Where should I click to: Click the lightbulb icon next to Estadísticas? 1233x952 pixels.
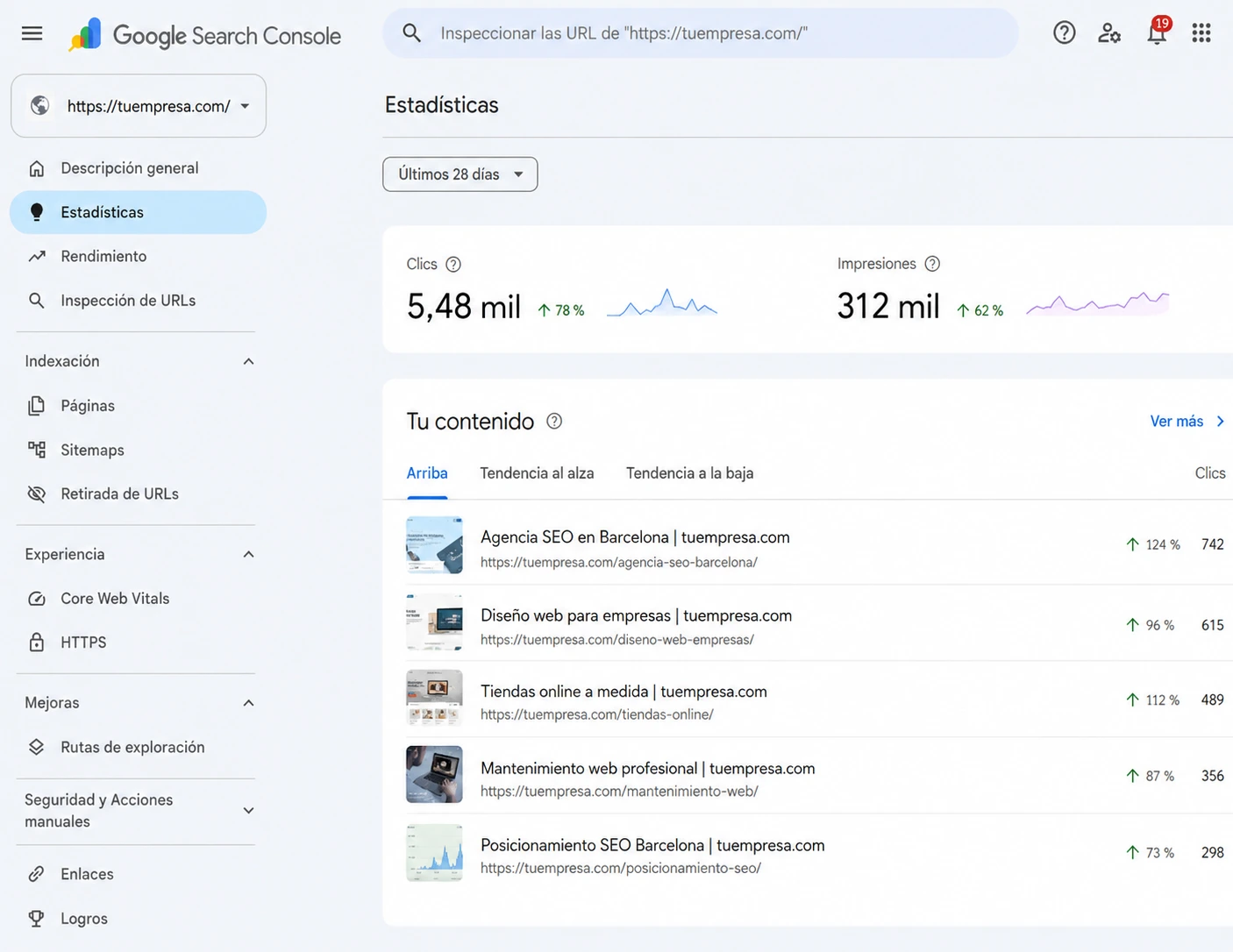[36, 212]
